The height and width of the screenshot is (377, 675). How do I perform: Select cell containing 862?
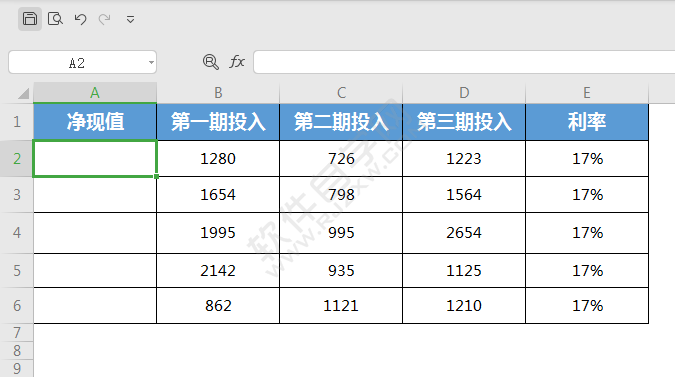218,306
